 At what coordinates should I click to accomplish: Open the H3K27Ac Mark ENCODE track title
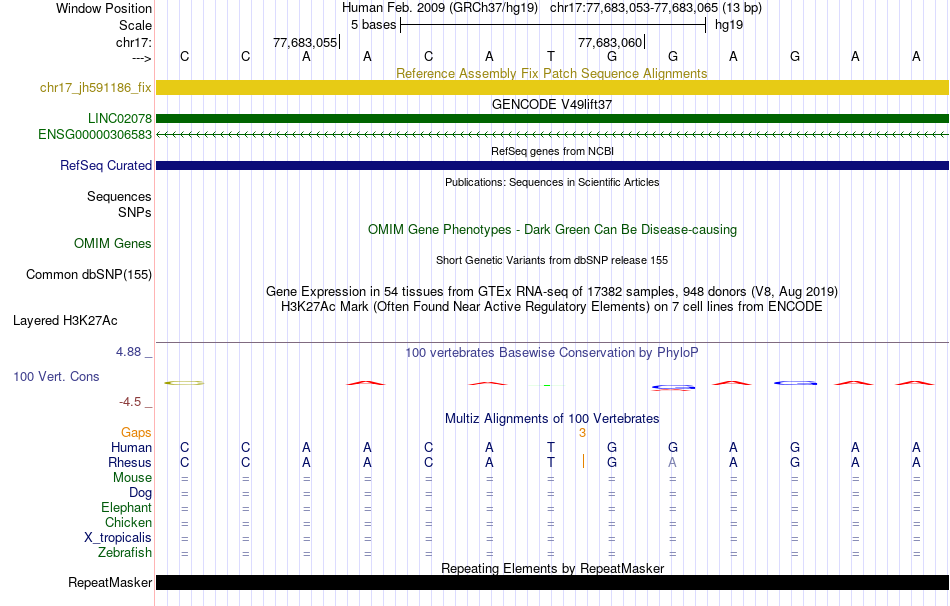pyautogui.click(x=552, y=307)
